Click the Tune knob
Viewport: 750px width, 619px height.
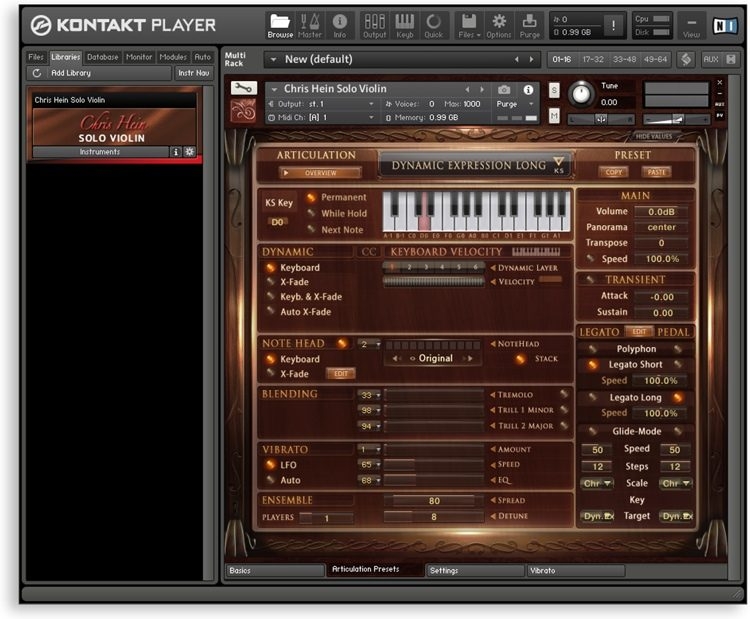click(581, 94)
